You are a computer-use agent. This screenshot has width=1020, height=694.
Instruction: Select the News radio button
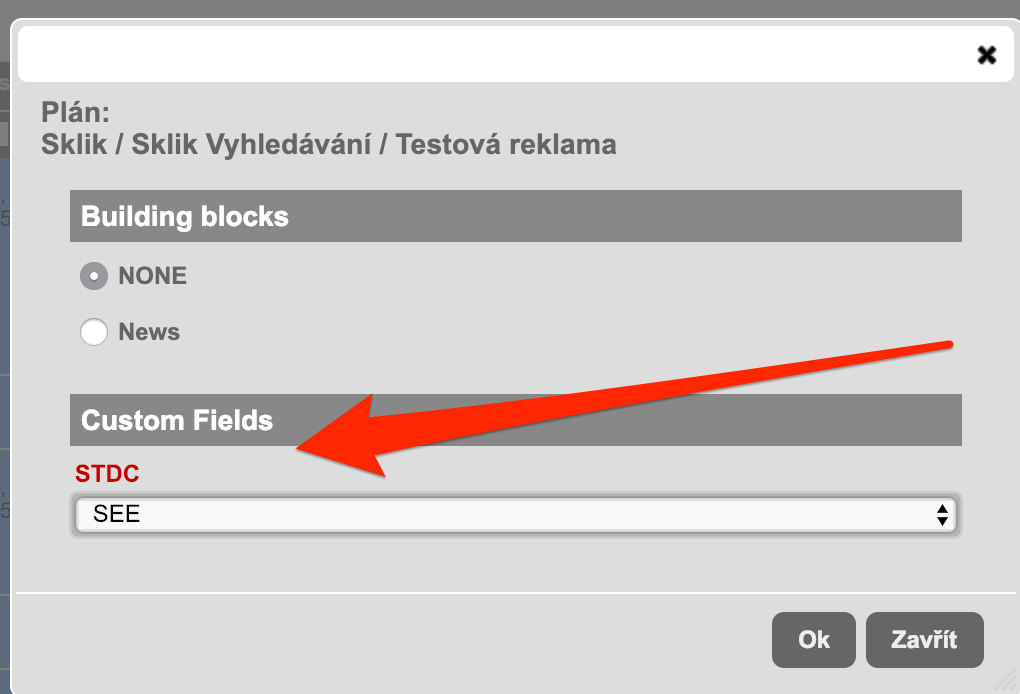[94, 332]
